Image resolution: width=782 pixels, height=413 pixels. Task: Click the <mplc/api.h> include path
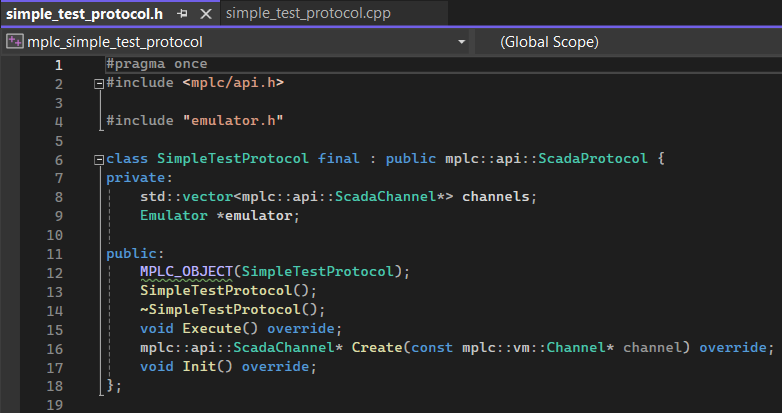[233, 83]
